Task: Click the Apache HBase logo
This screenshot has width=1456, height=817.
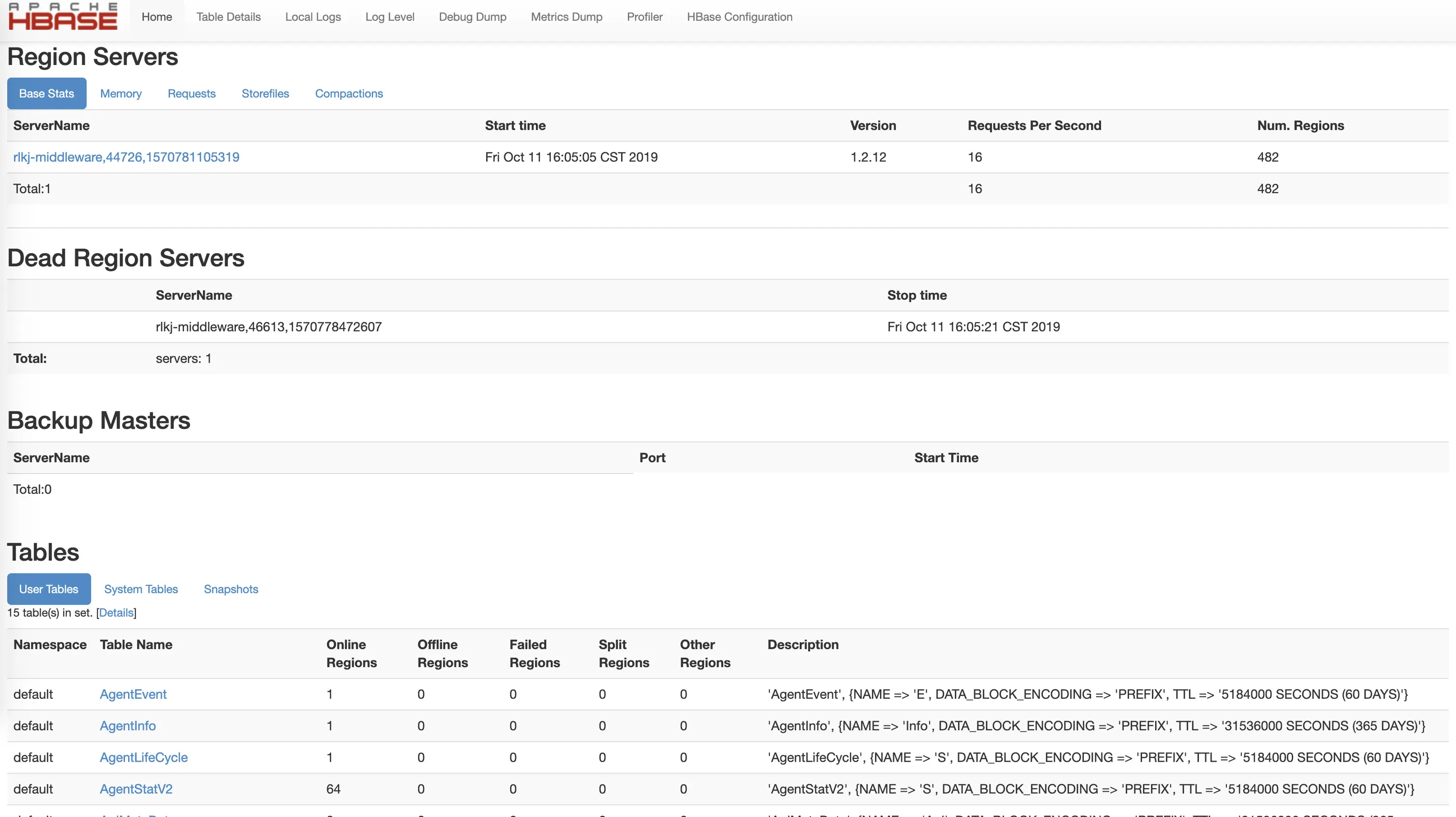Action: point(63,17)
